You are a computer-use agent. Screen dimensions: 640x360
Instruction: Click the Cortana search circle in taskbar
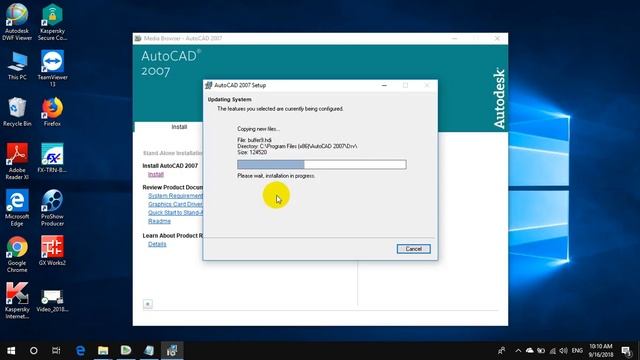coord(33,351)
